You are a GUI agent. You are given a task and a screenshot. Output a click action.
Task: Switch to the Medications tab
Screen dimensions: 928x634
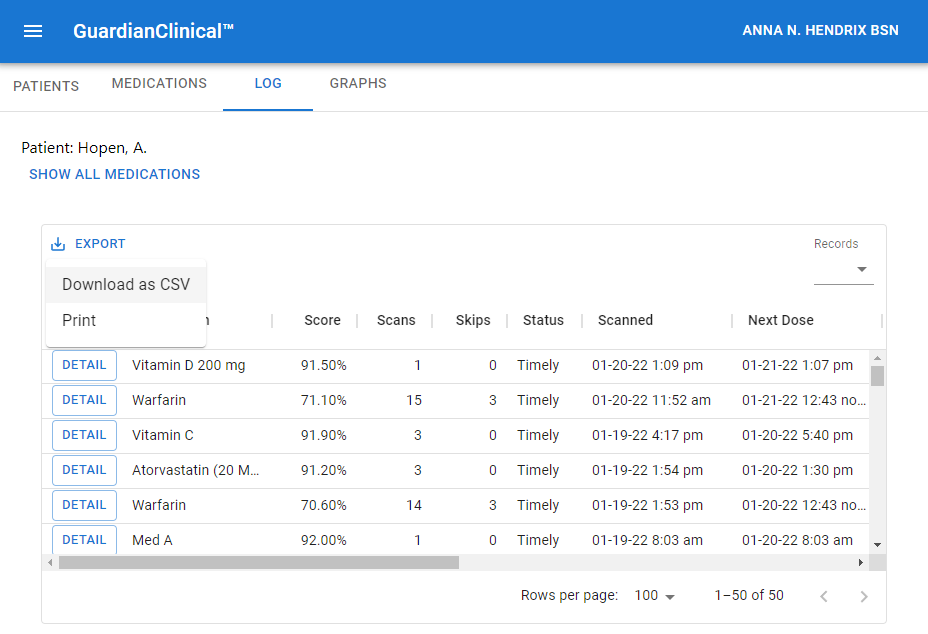159,84
